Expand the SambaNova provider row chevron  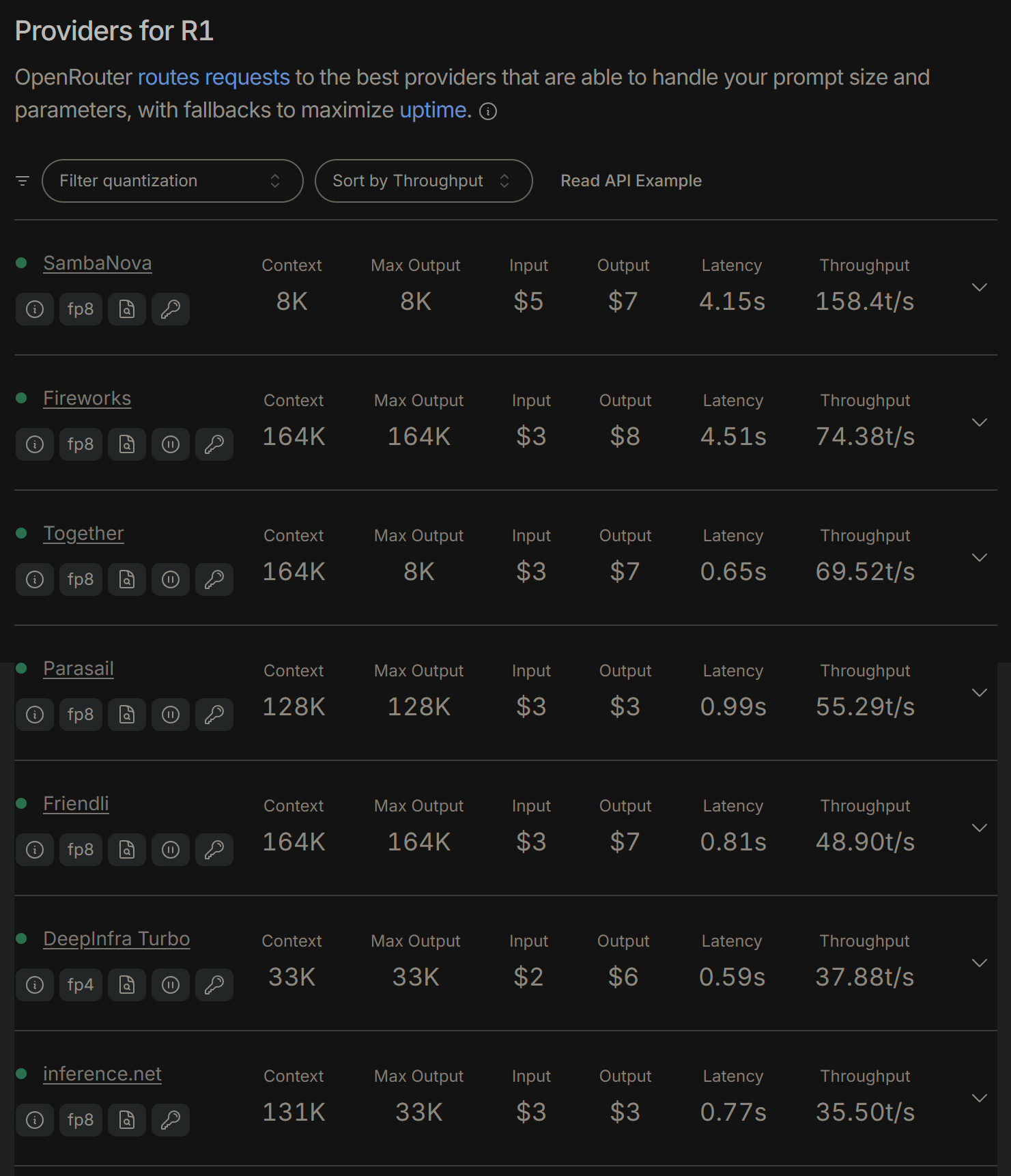(x=980, y=287)
